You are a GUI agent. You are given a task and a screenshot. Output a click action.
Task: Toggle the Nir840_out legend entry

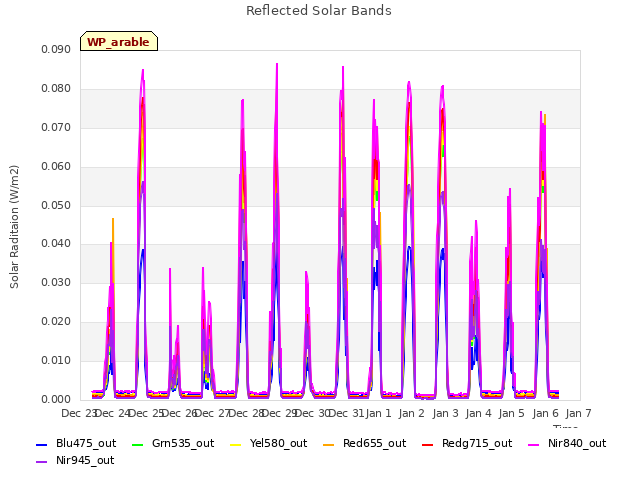coord(567,443)
